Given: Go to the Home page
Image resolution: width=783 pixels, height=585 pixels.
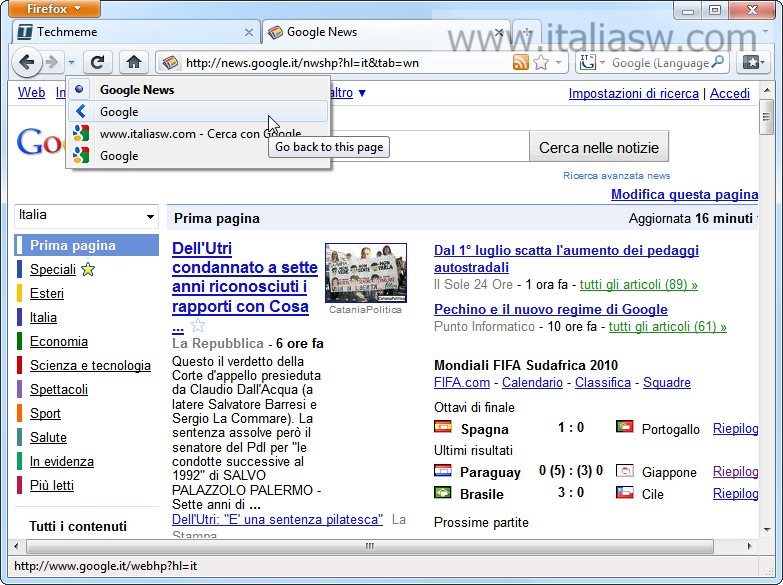Looking at the screenshot, I should click(134, 62).
